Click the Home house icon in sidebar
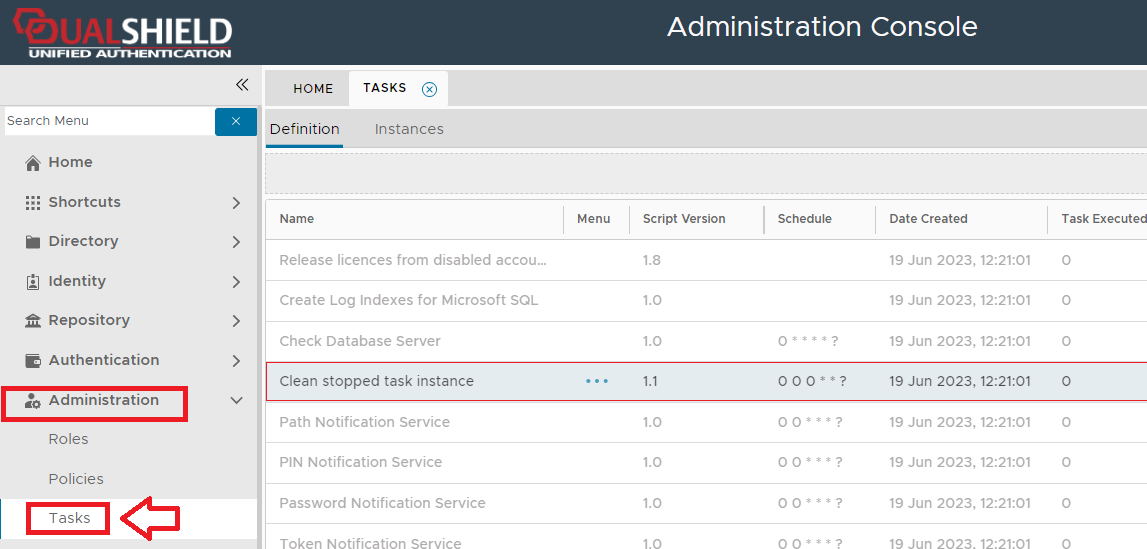This screenshot has width=1147, height=549. coord(33,163)
